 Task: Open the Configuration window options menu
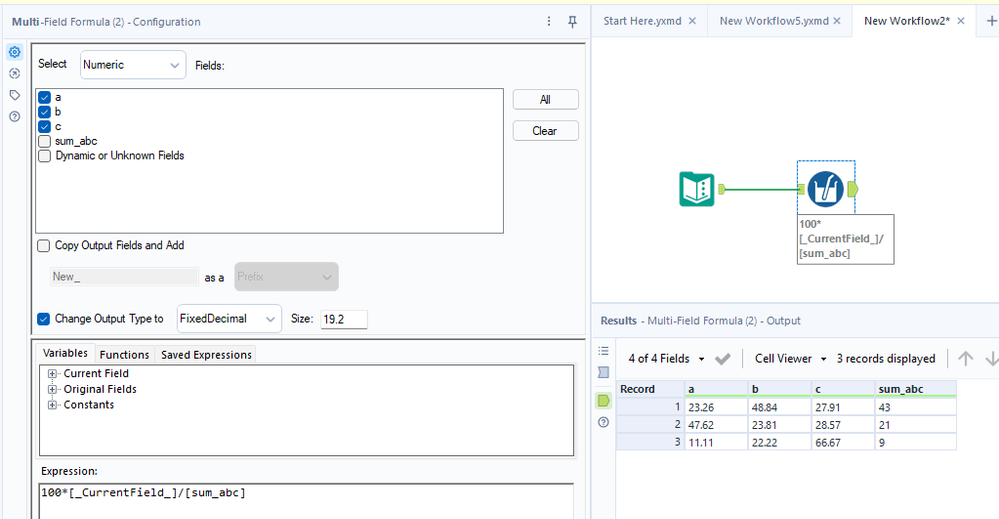tap(549, 22)
